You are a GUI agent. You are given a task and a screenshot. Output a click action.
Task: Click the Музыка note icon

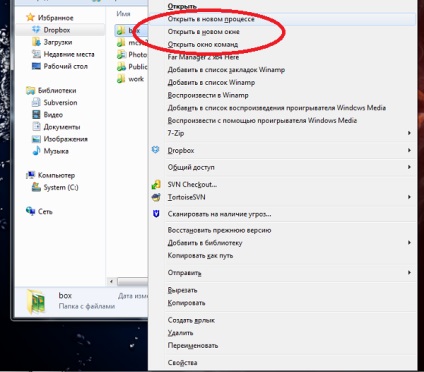[36, 151]
